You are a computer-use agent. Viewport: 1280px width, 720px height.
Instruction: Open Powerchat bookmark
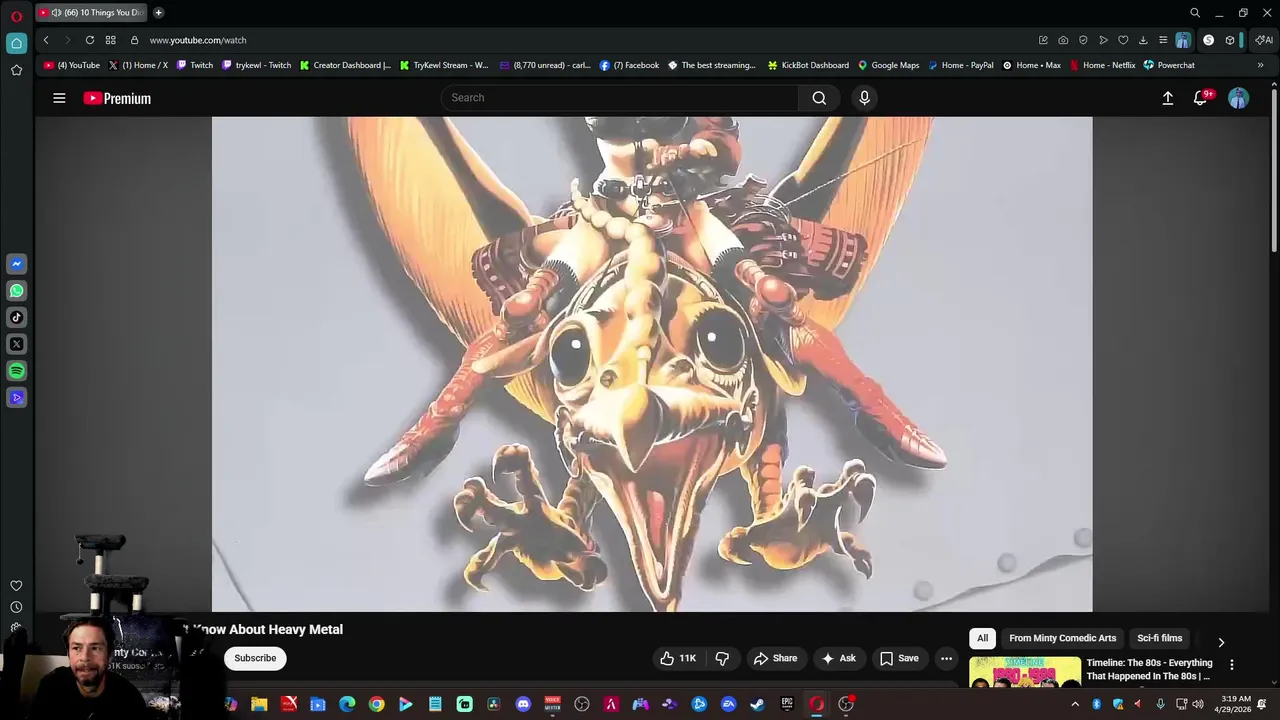[1169, 65]
